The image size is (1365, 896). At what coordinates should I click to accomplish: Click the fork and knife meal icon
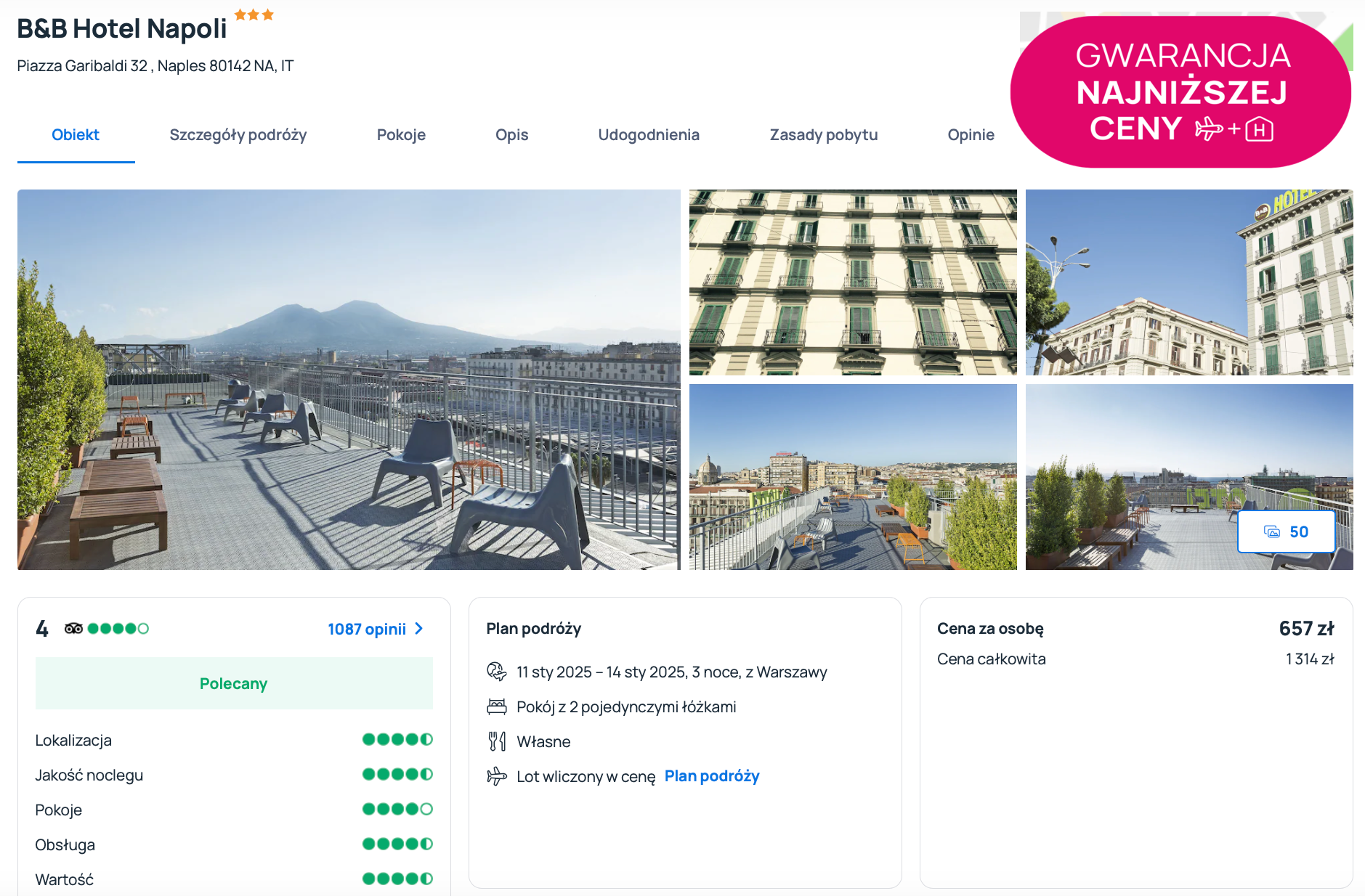(497, 741)
